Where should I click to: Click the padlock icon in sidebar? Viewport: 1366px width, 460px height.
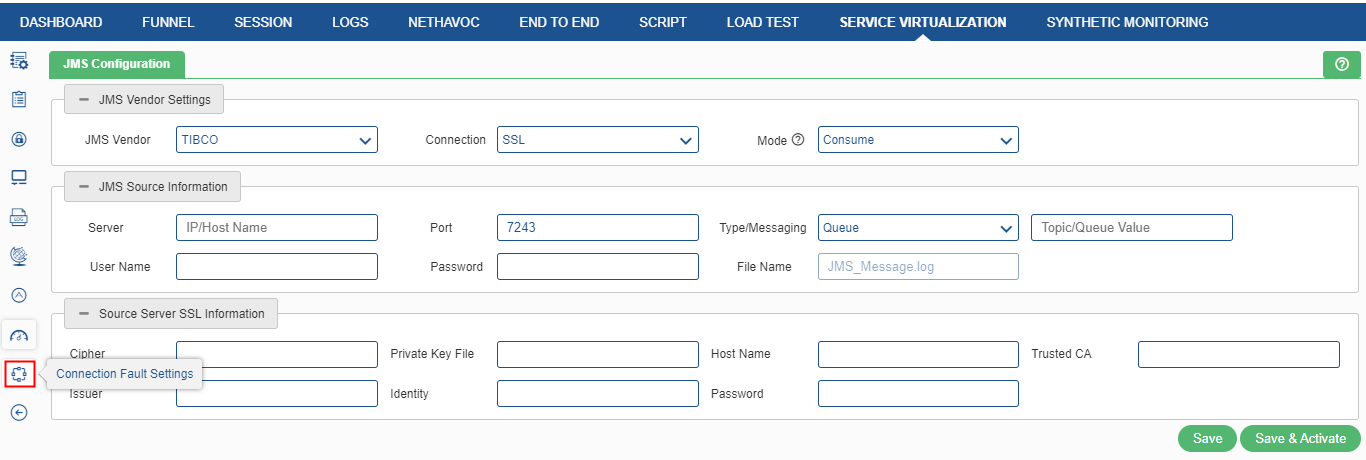pyautogui.click(x=18, y=139)
